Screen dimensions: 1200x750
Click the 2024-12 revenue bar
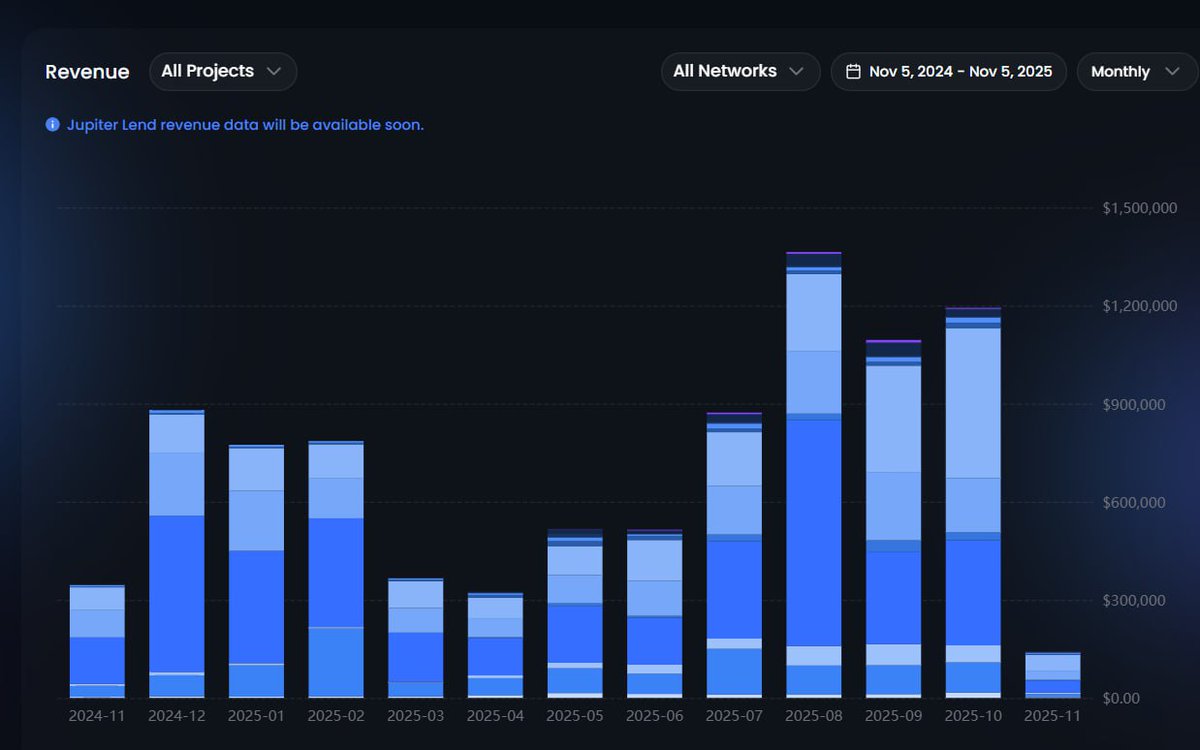point(176,554)
